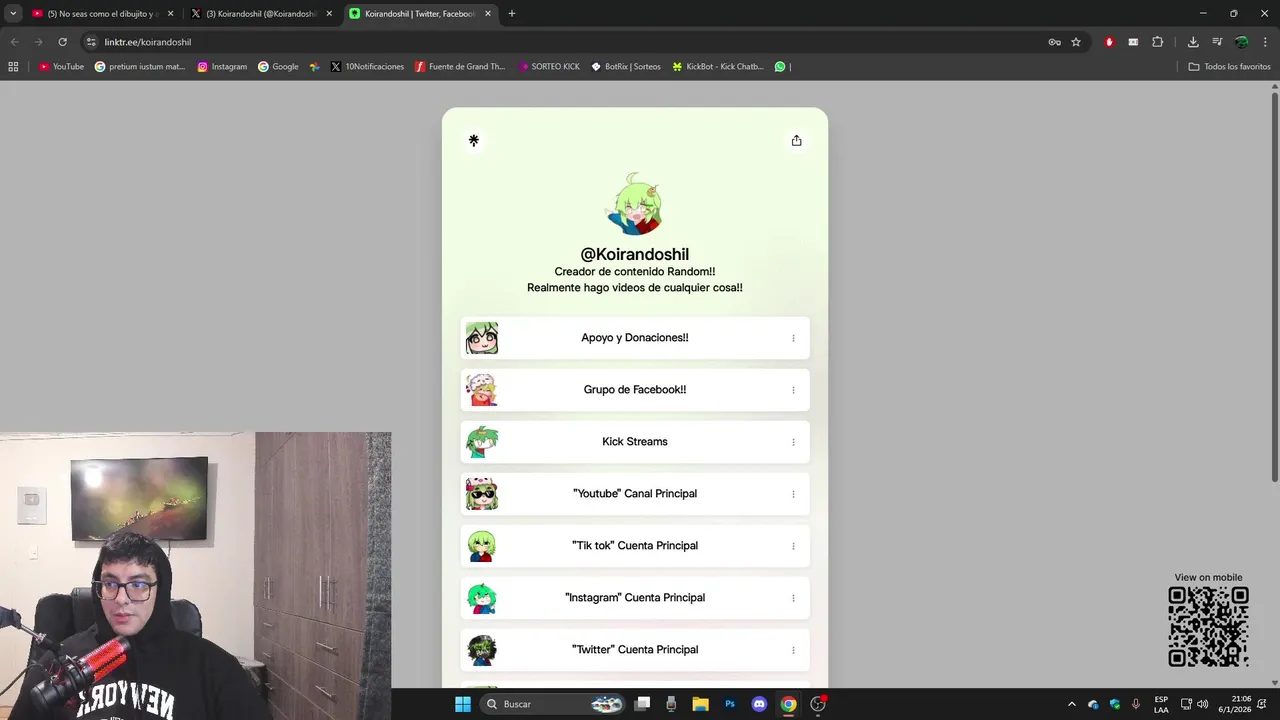Open Discord from the taskbar
This screenshot has height=720, width=1280.
click(759, 704)
